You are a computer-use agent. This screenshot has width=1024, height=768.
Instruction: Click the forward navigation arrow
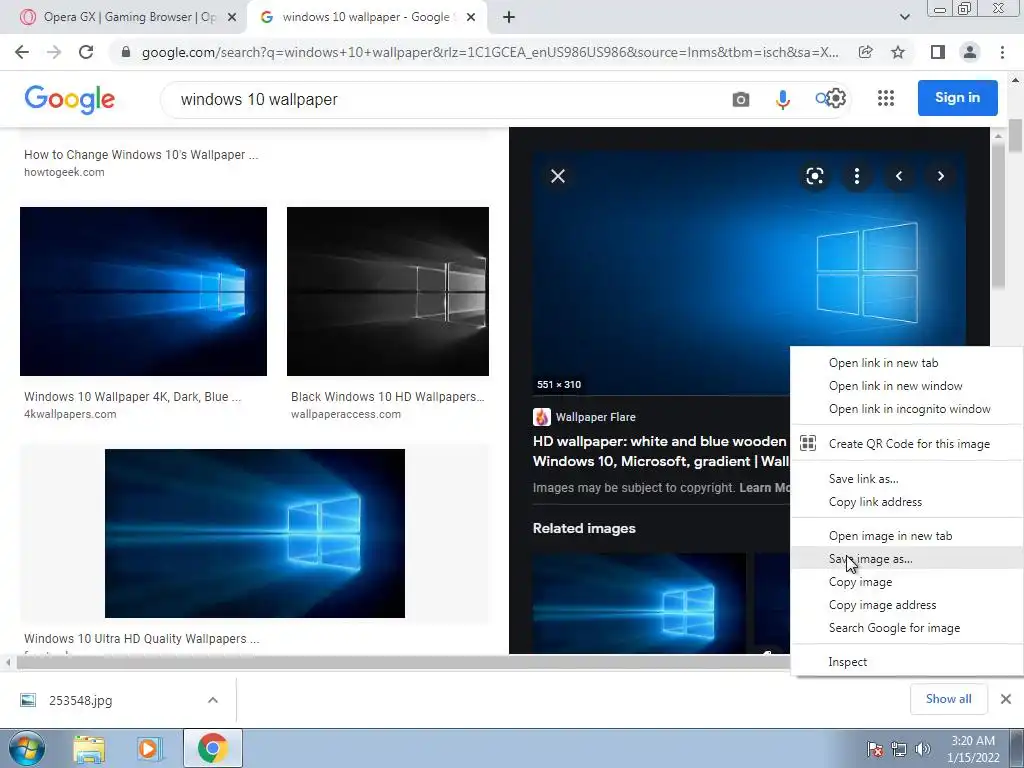pos(54,52)
